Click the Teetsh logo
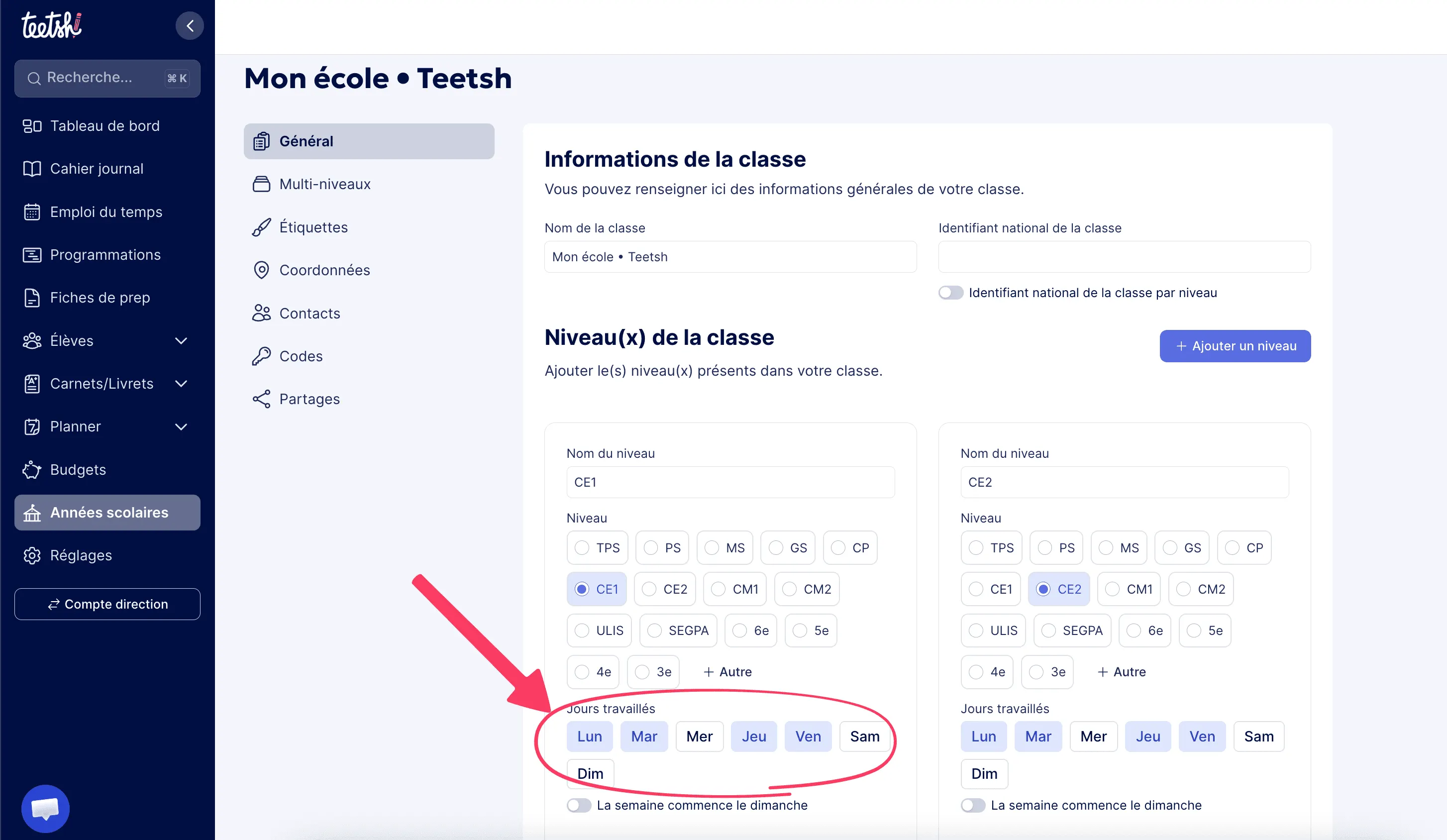 (52, 25)
